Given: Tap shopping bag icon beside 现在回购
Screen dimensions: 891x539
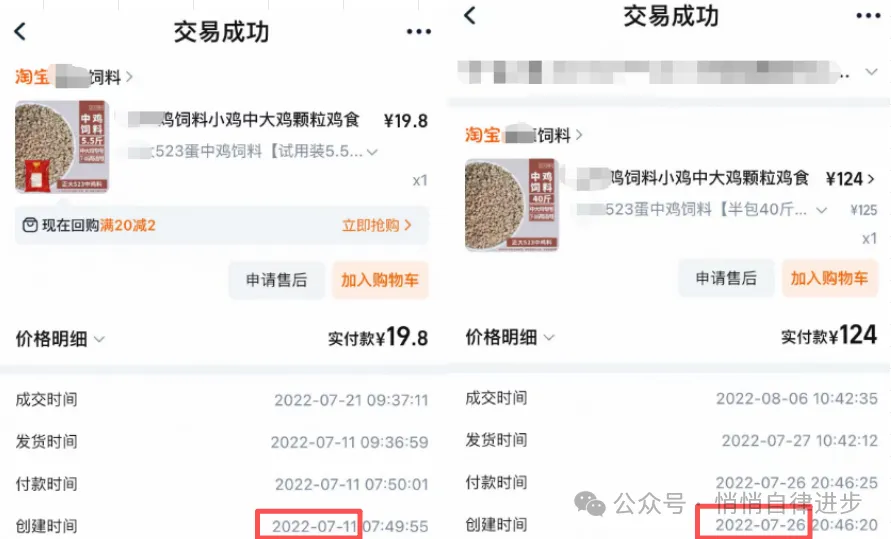Looking at the screenshot, I should coord(30,225).
